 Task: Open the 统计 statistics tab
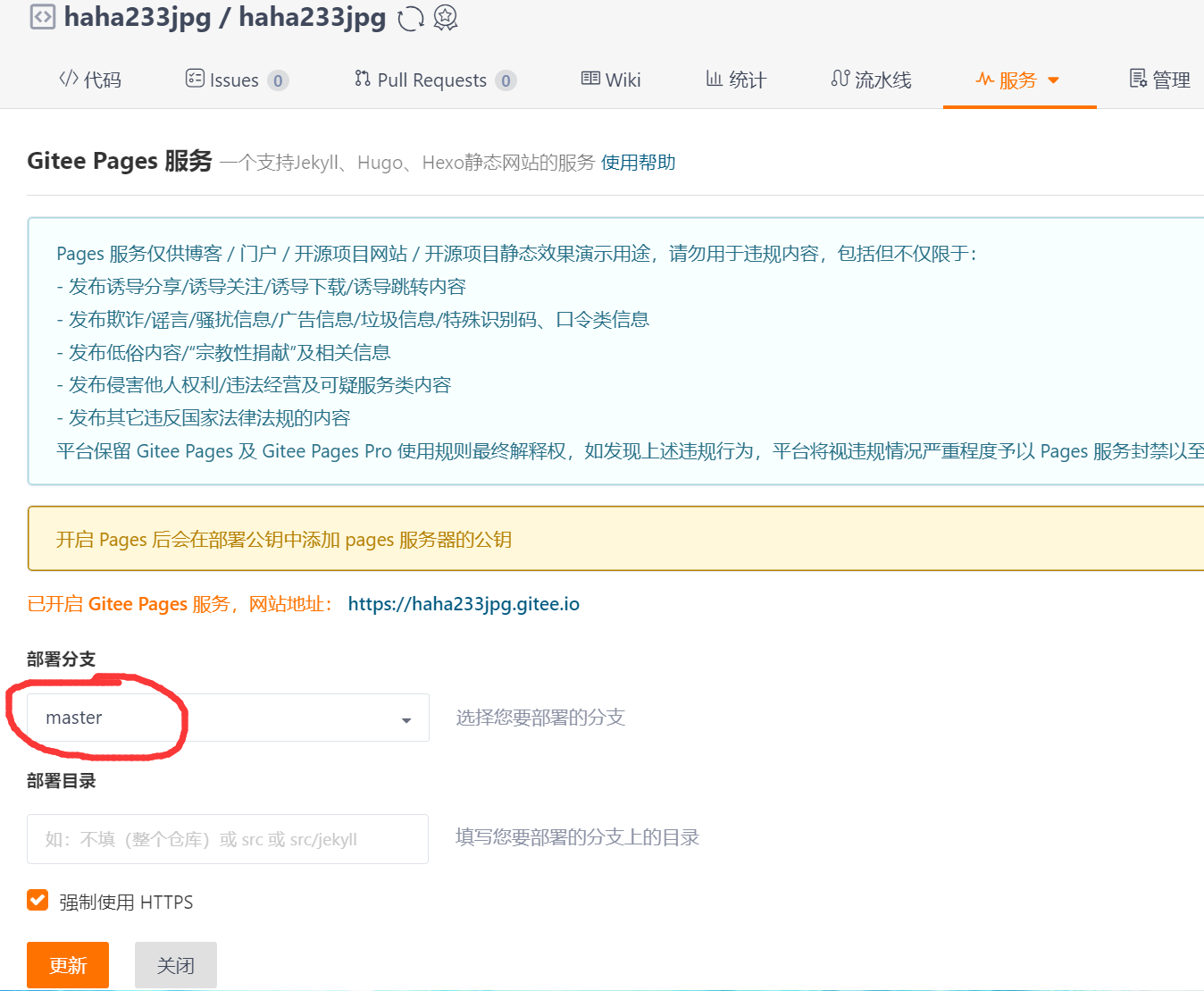736,80
